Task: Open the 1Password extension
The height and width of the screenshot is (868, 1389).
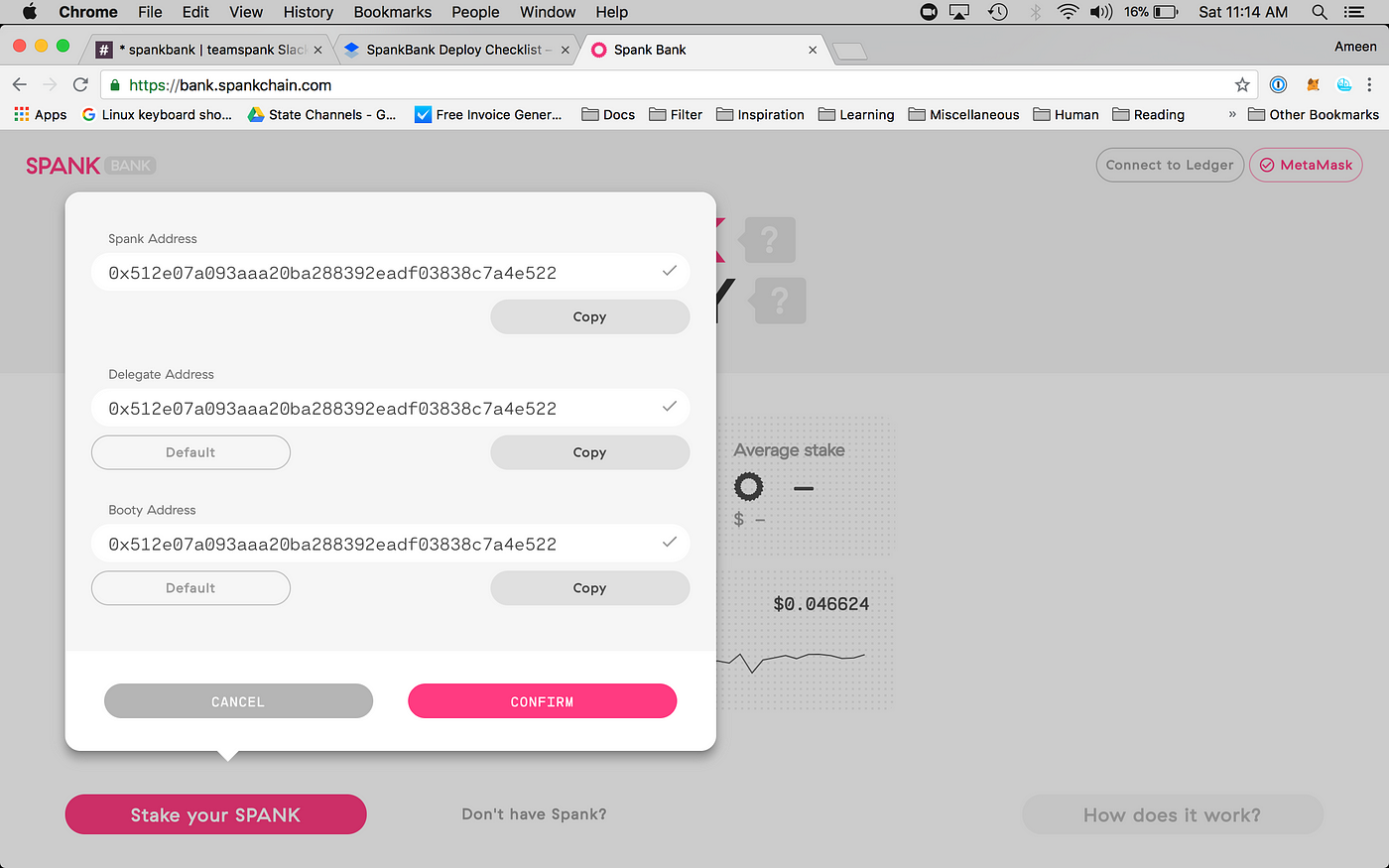Action: coord(1278,84)
